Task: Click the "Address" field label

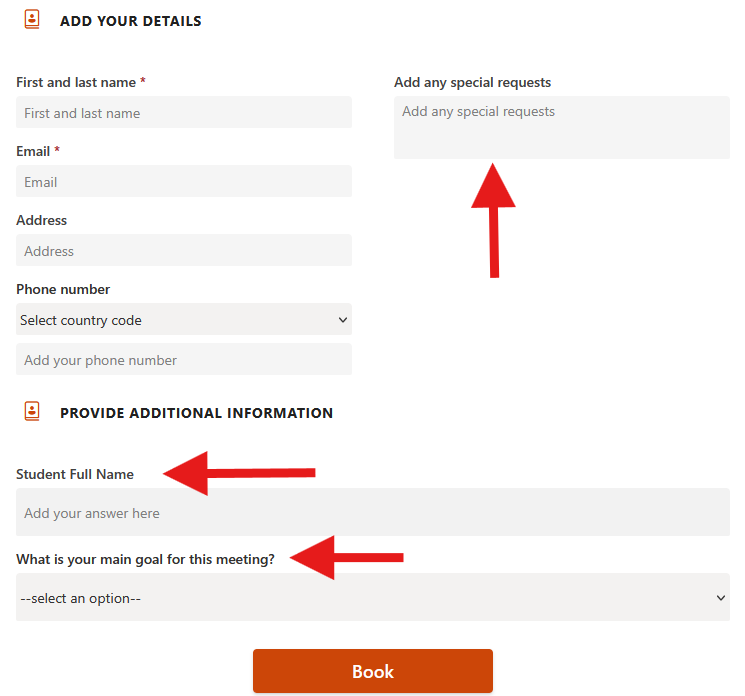Action: pyautogui.click(x=42, y=221)
